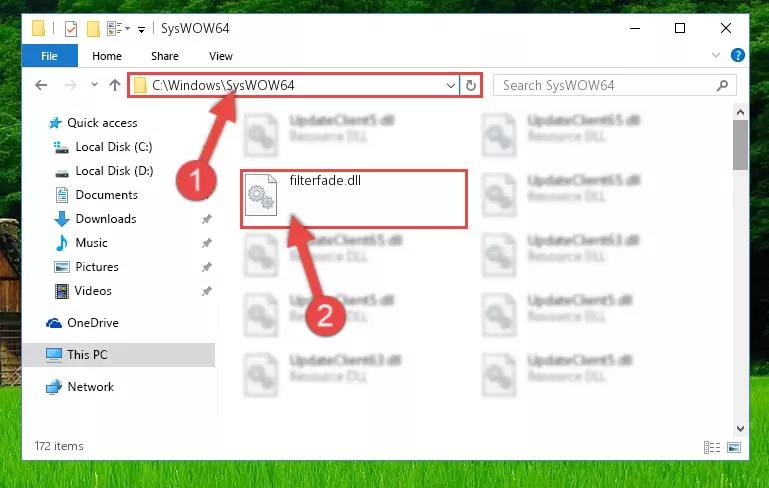The image size is (769, 488).
Task: Switch to the View ribbon tab
Action: click(221, 56)
